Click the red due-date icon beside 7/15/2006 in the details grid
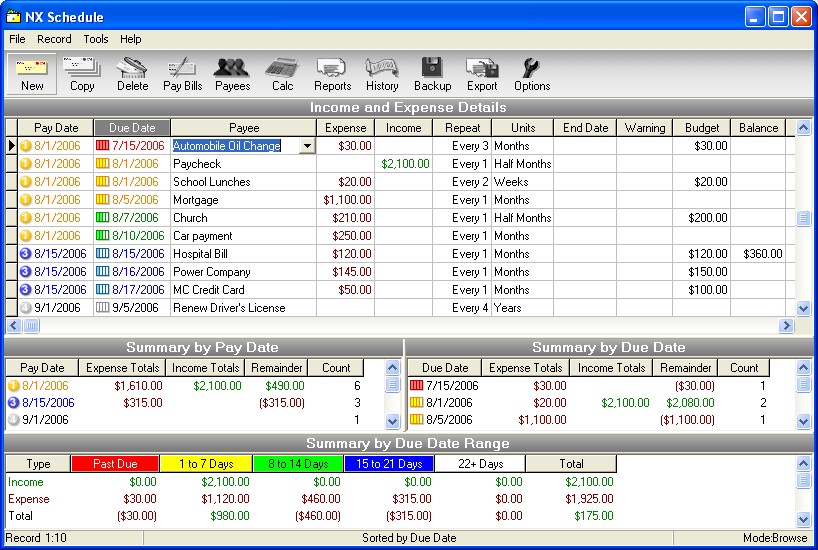Image resolution: width=818 pixels, height=550 pixels. 102,146
